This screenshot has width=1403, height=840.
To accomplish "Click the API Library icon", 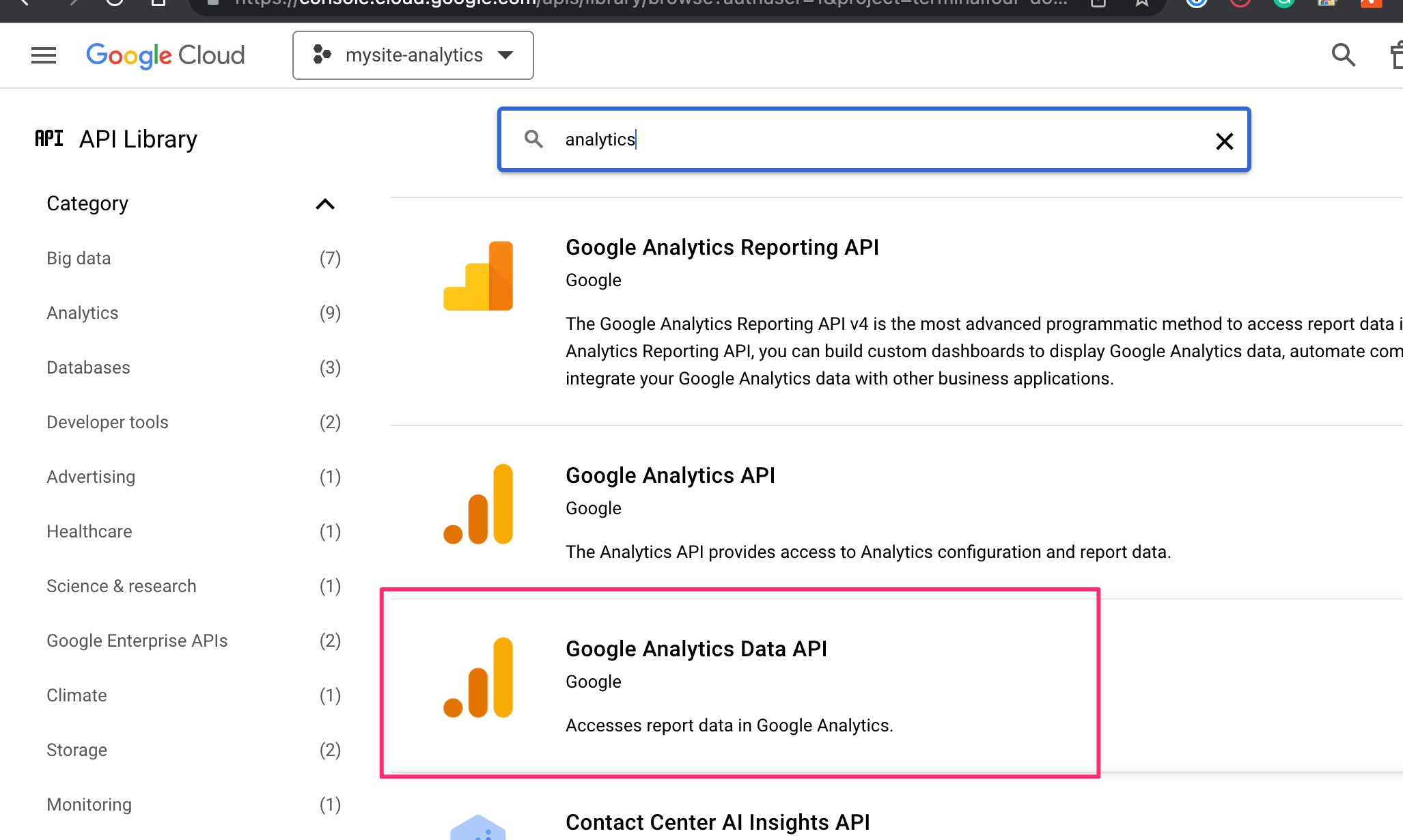I will (x=49, y=139).
